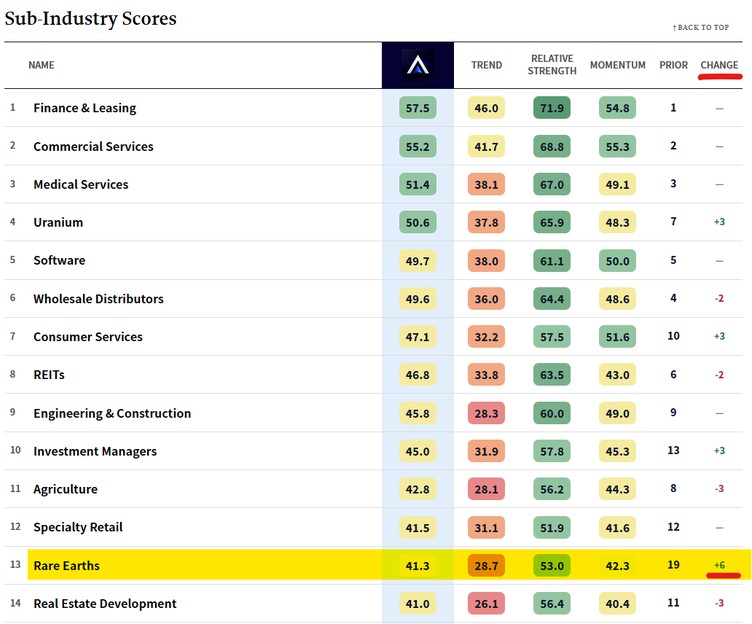The height and width of the screenshot is (624, 752).
Task: Click Rare Earths rank change +6
Action: [719, 565]
